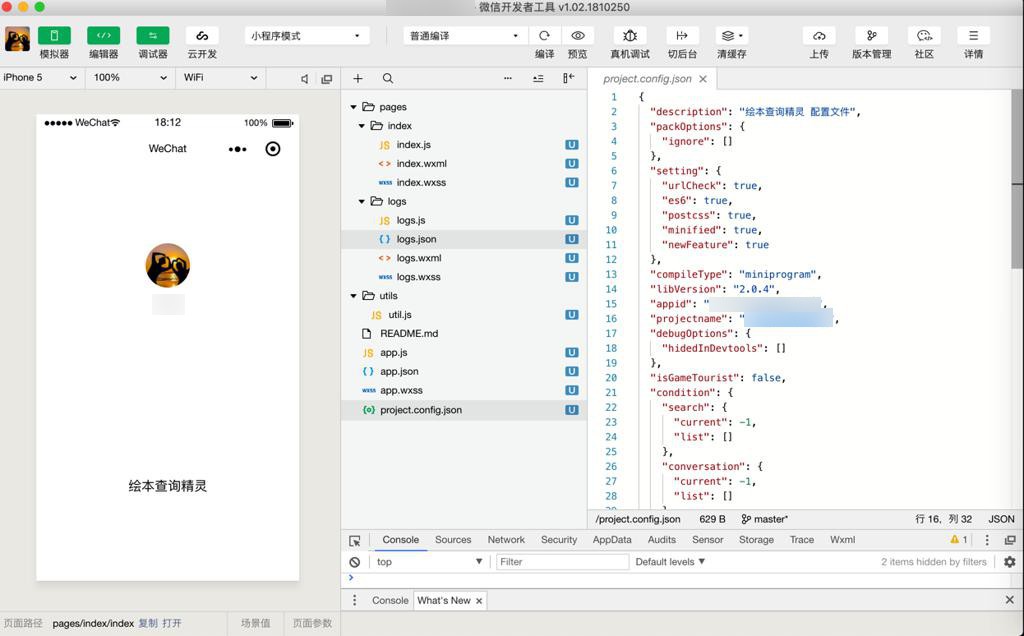Switch to the AppData tab
This screenshot has height=636, width=1024.
pos(612,540)
